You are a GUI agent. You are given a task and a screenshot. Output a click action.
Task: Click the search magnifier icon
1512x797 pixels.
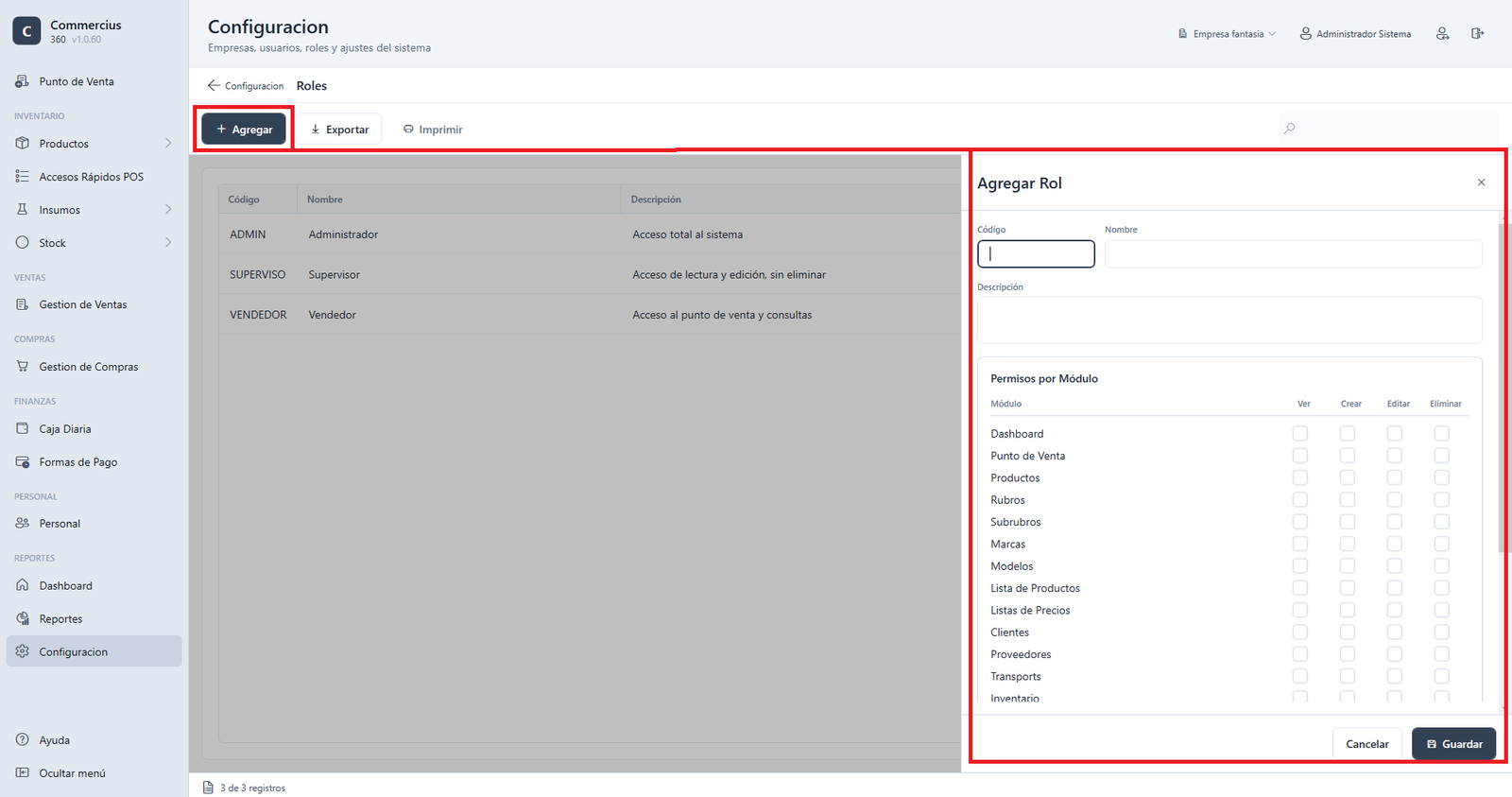(1290, 129)
